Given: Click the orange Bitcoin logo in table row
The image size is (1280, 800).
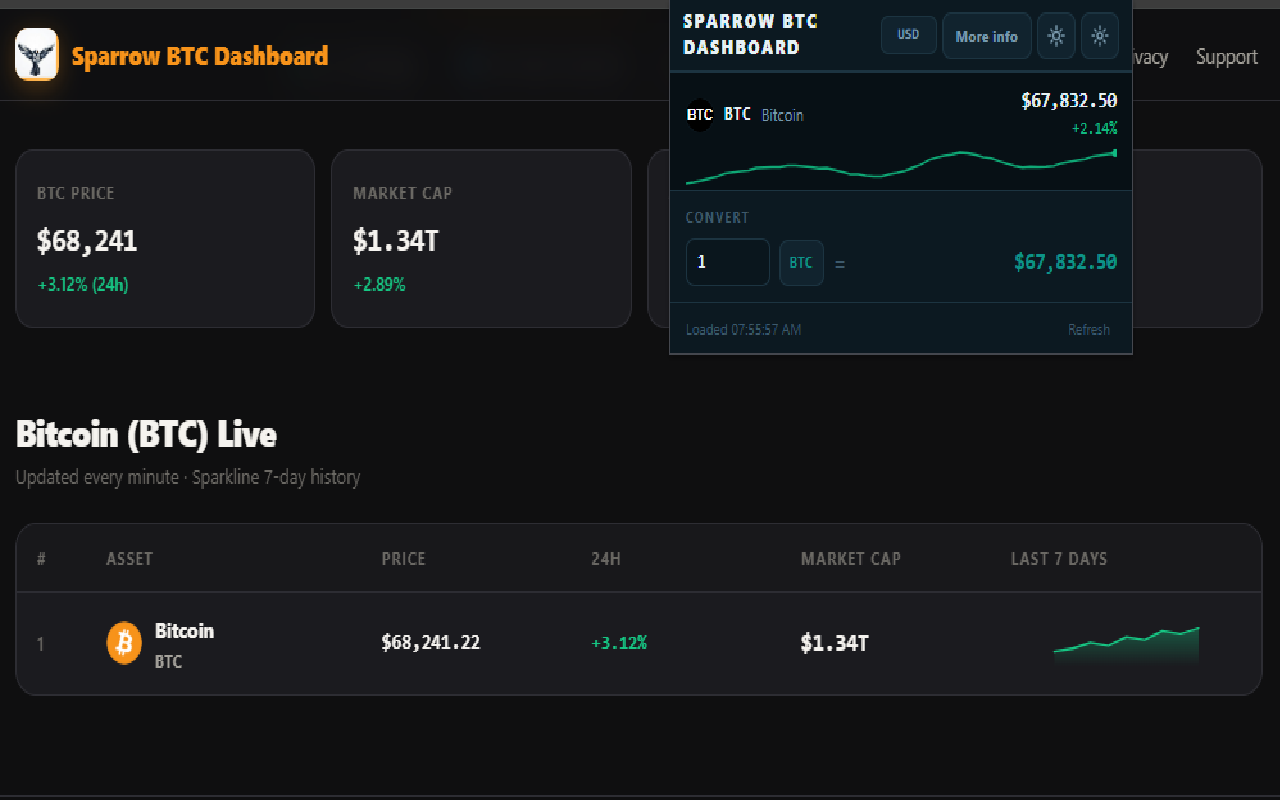Looking at the screenshot, I should pyautogui.click(x=124, y=643).
